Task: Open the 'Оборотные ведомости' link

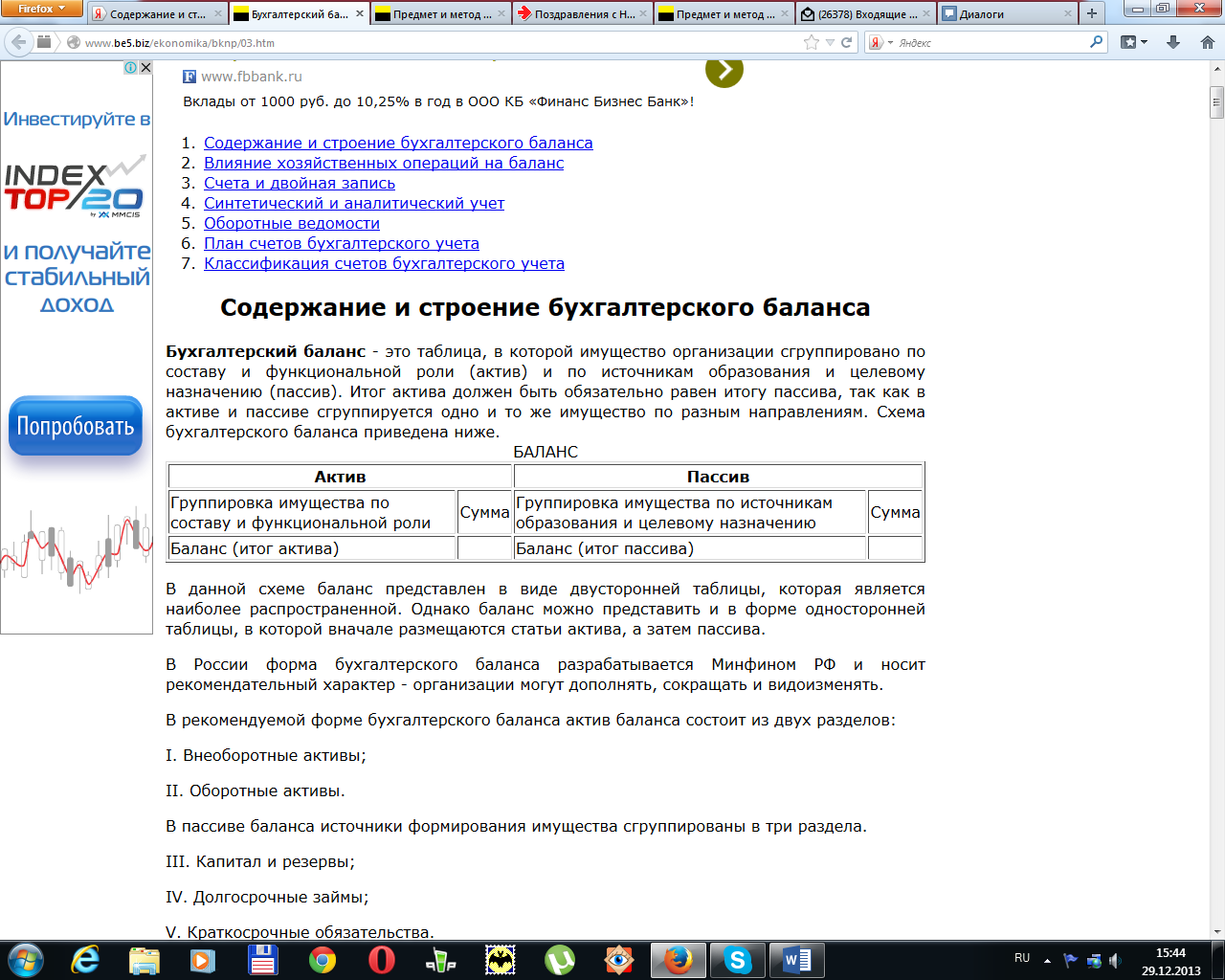Action: pyautogui.click(x=292, y=223)
